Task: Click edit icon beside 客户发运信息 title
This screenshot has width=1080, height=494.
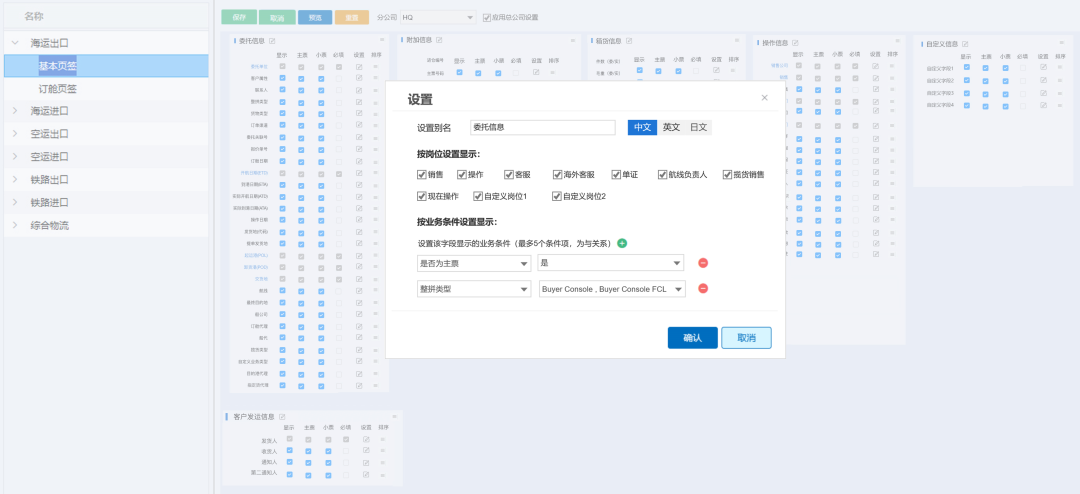Action: (282, 416)
